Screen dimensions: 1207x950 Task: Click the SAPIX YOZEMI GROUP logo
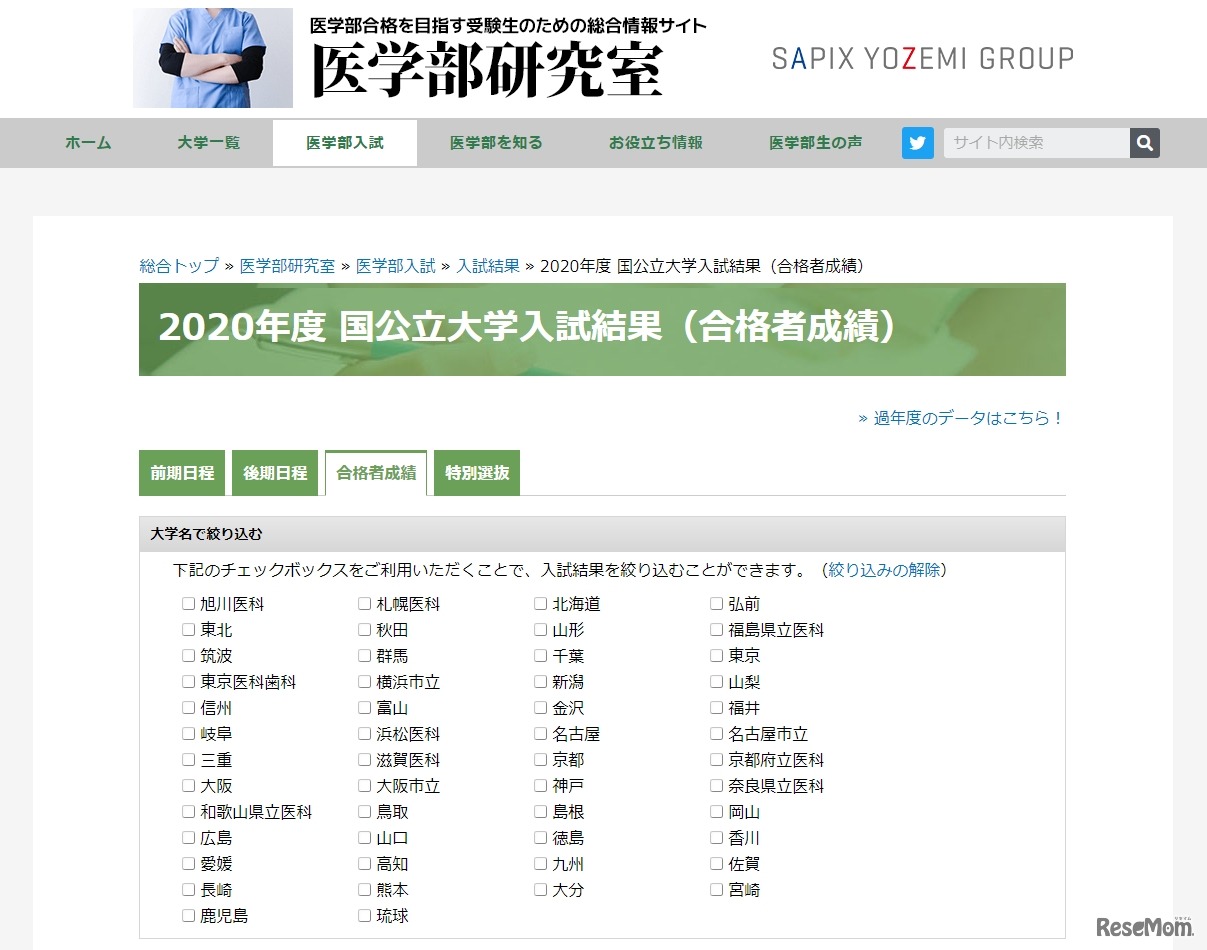921,58
